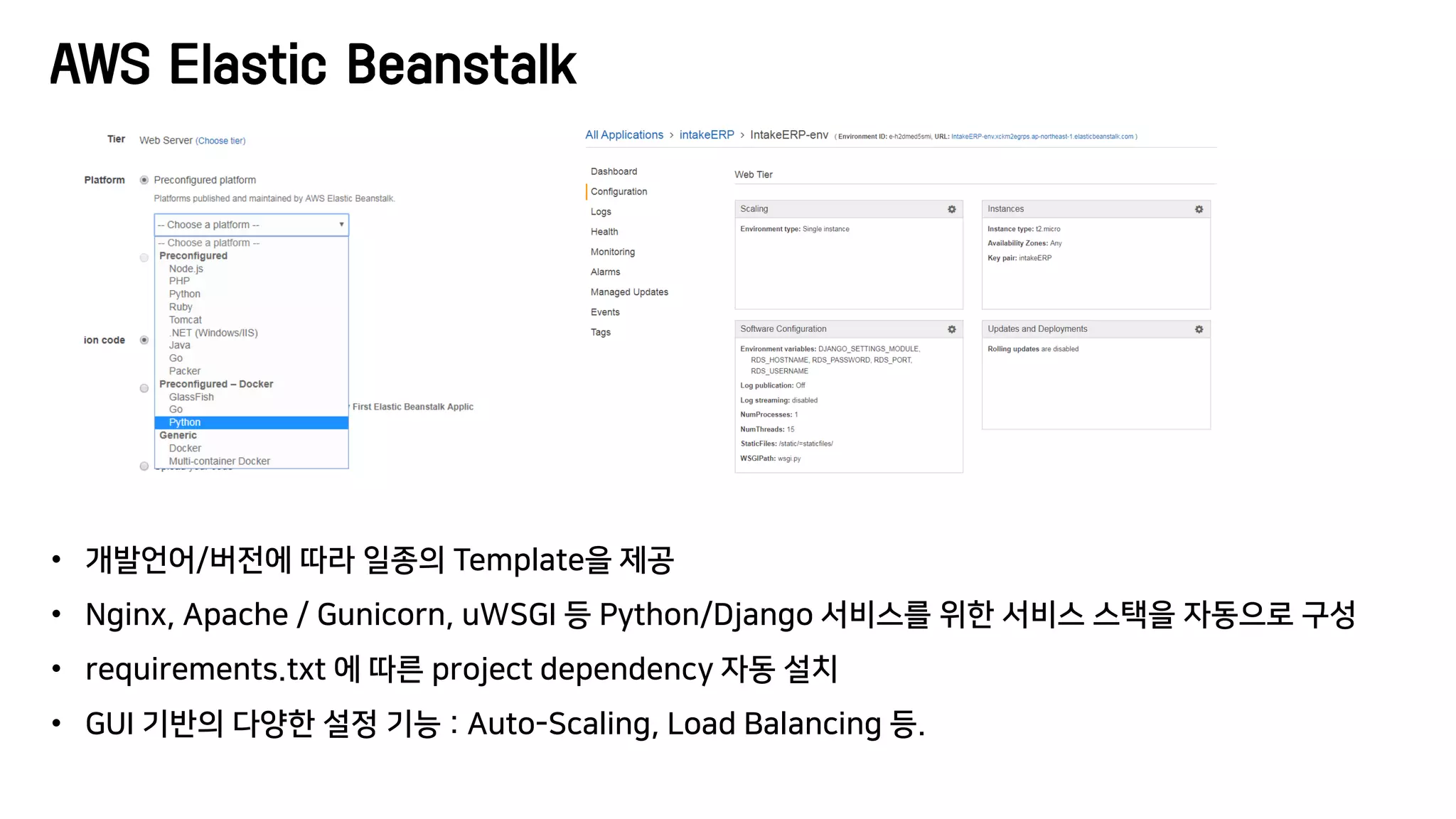Open the Health section
Image resolution: width=1456 pixels, height=819 pixels.
(604, 232)
